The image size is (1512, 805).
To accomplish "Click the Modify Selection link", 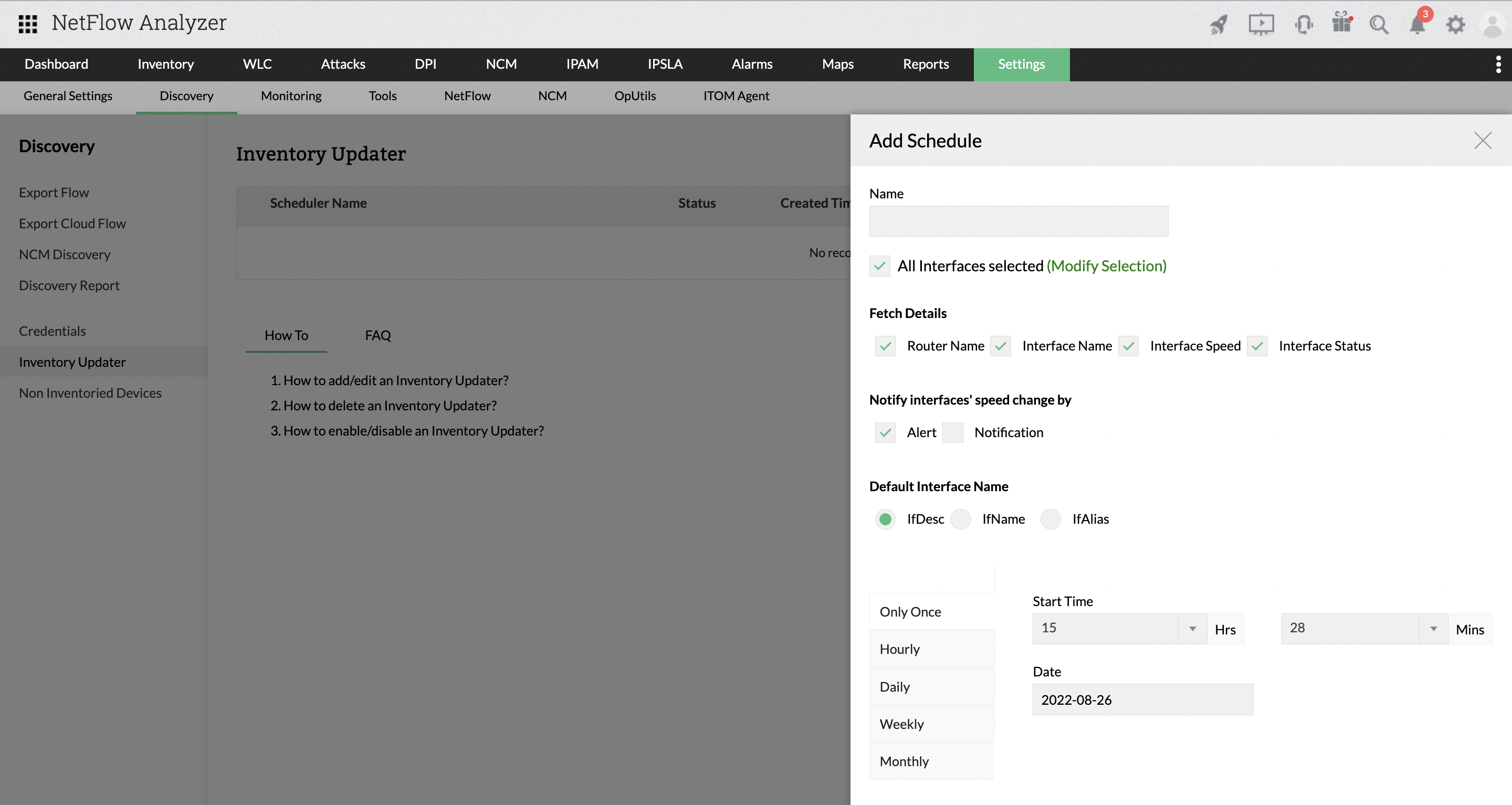I will point(1106,266).
